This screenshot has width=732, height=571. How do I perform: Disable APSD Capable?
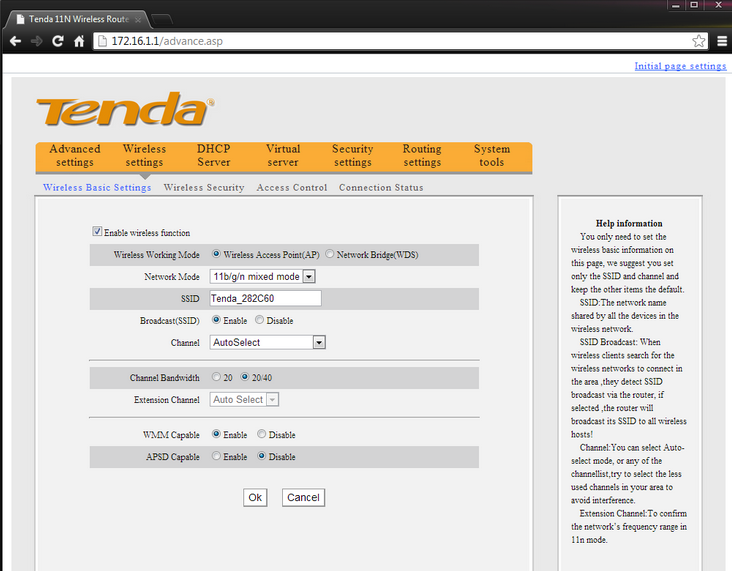[x=261, y=456]
